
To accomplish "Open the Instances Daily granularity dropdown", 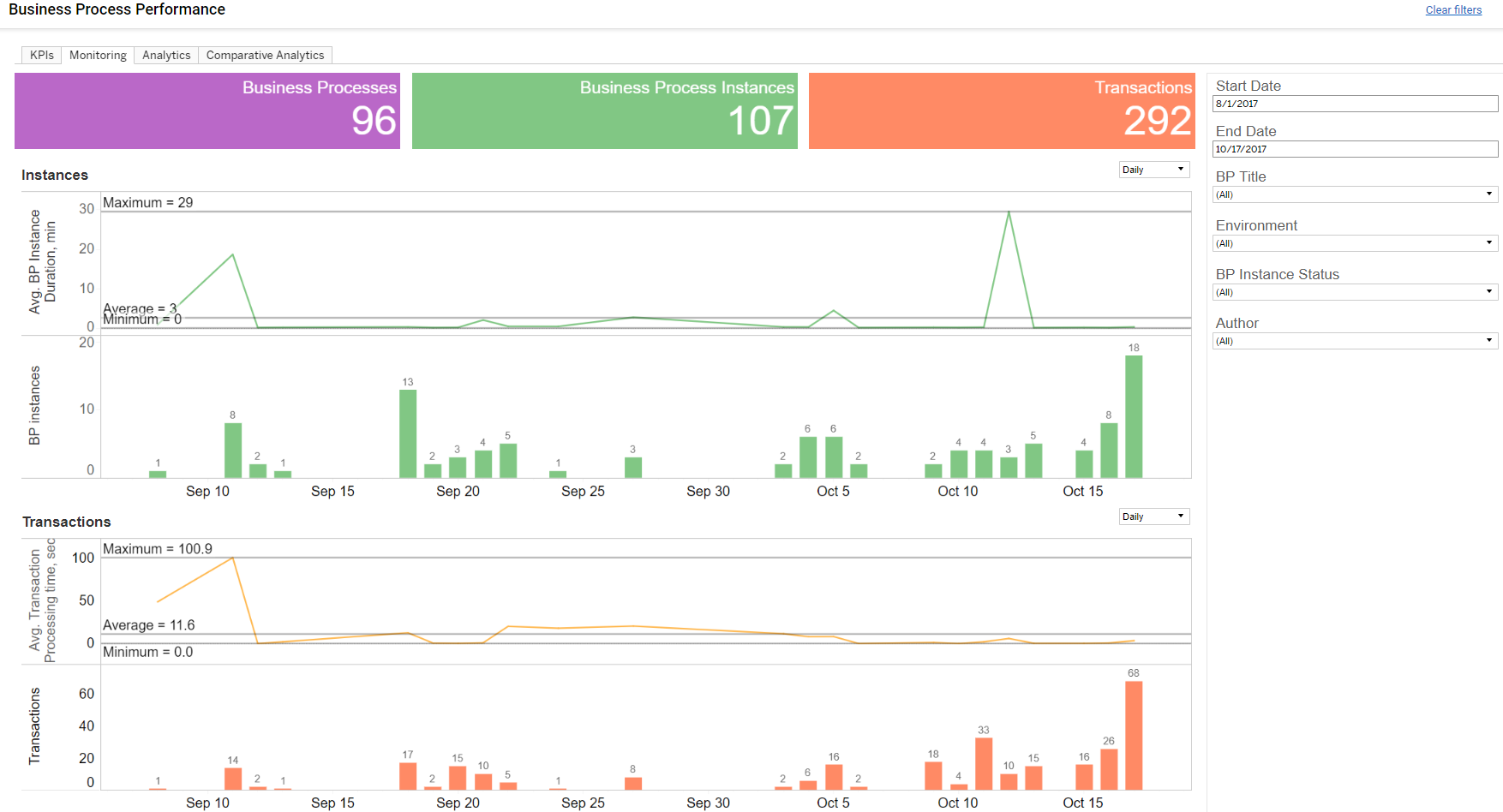I will [x=1153, y=170].
